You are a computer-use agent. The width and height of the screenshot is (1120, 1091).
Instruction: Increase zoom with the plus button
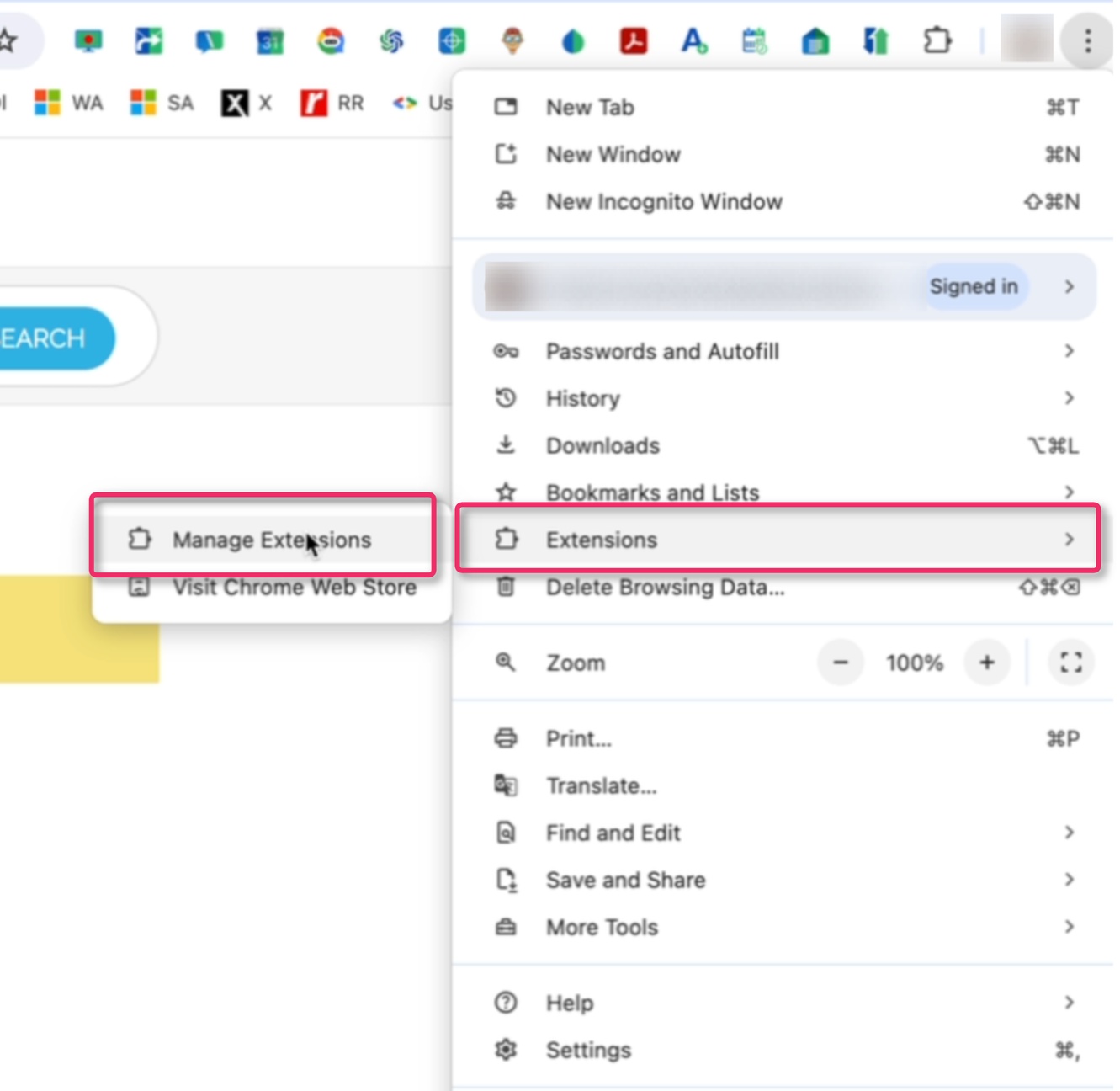[986, 663]
